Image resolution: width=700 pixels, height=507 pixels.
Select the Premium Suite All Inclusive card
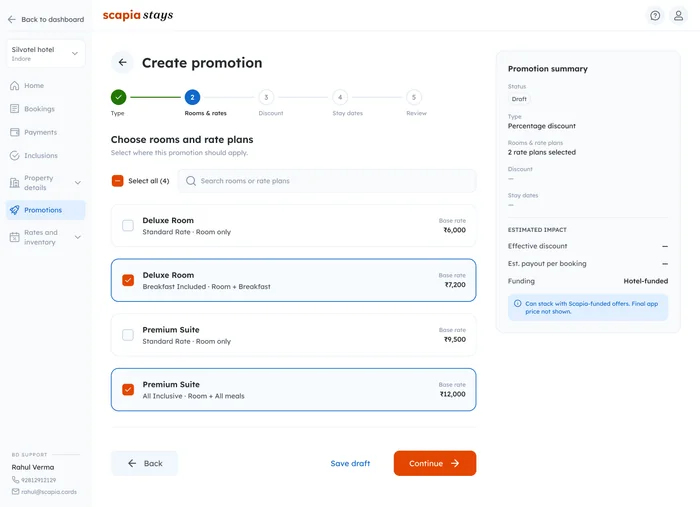[x=293, y=390]
